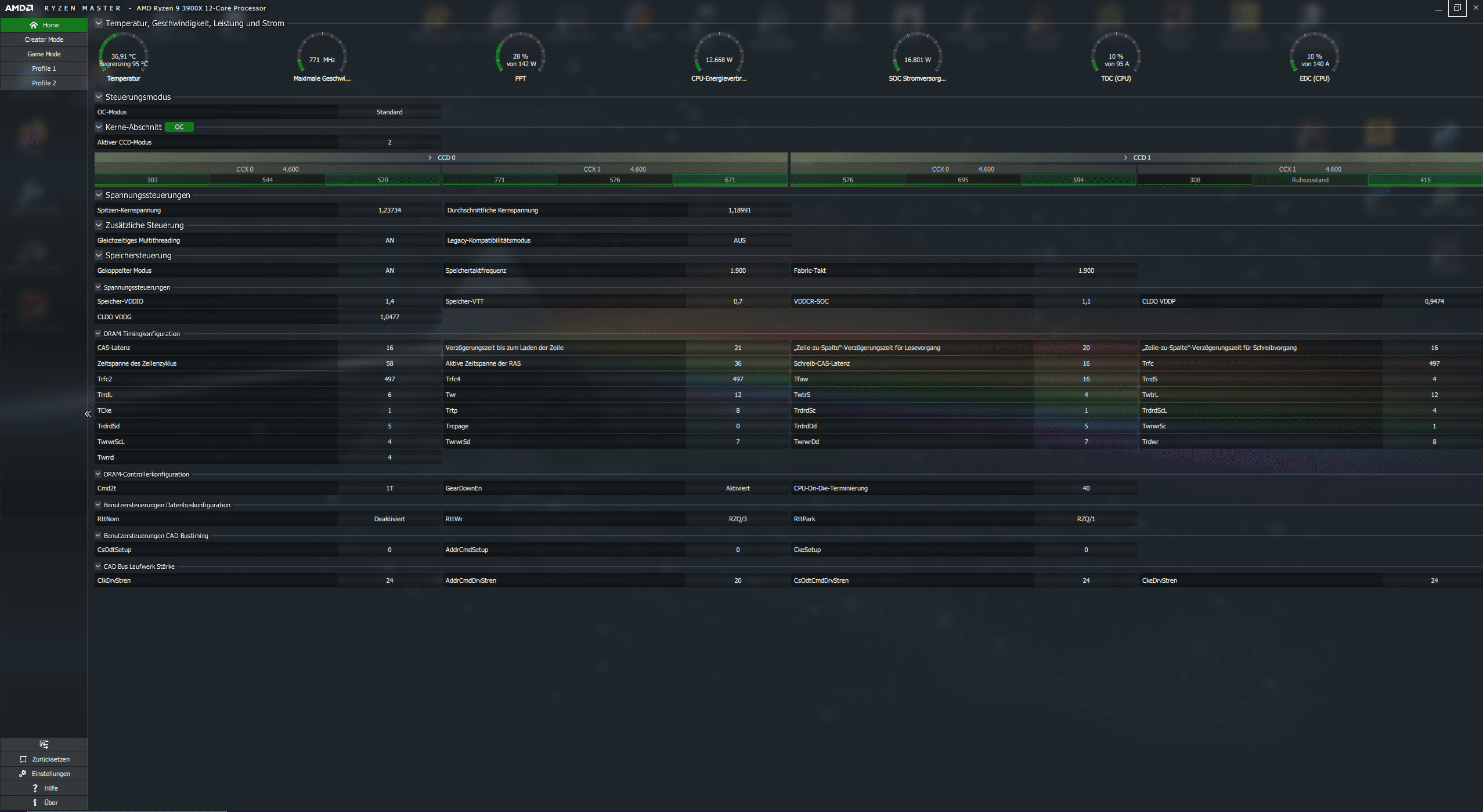Viewport: 1483px width, 812px height.
Task: Click the AMD logo in title bar
Action: click(19, 8)
